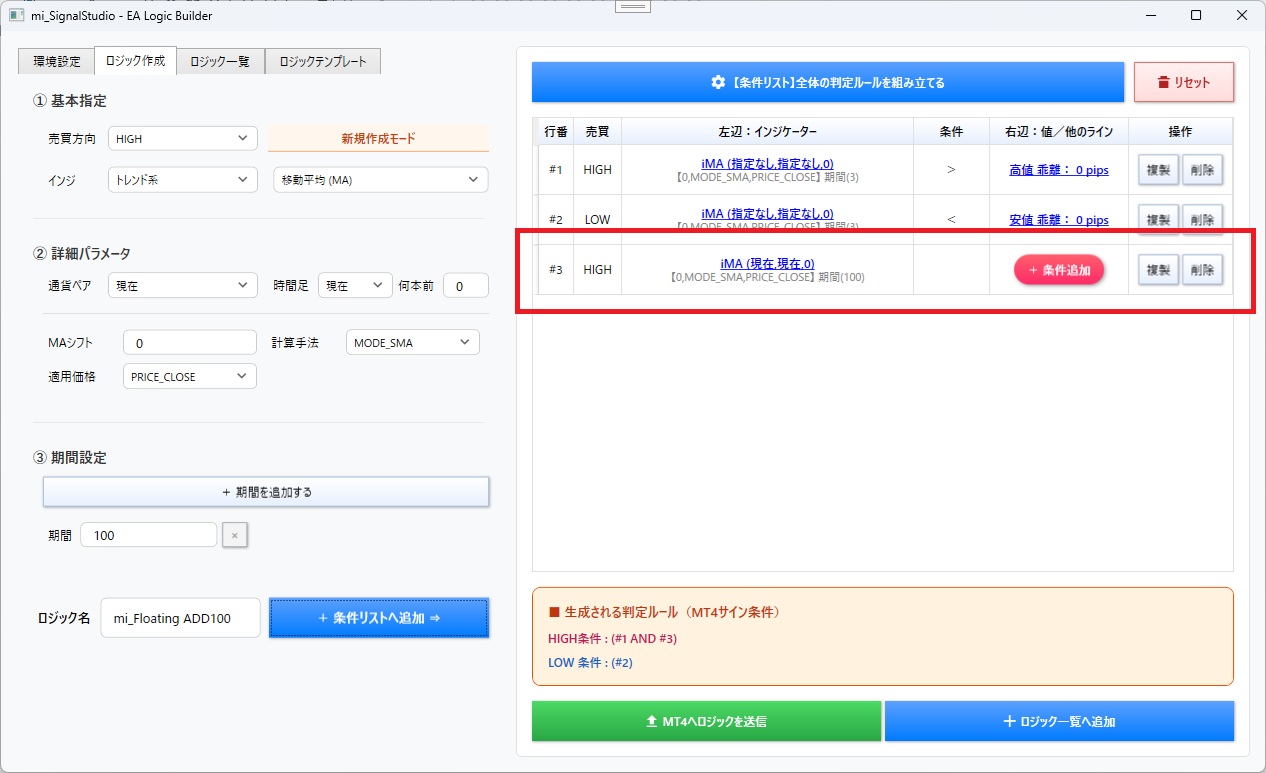The image size is (1266, 773).
Task: Open the 高値 乖離: 0 pips link
Action: click(x=1059, y=170)
